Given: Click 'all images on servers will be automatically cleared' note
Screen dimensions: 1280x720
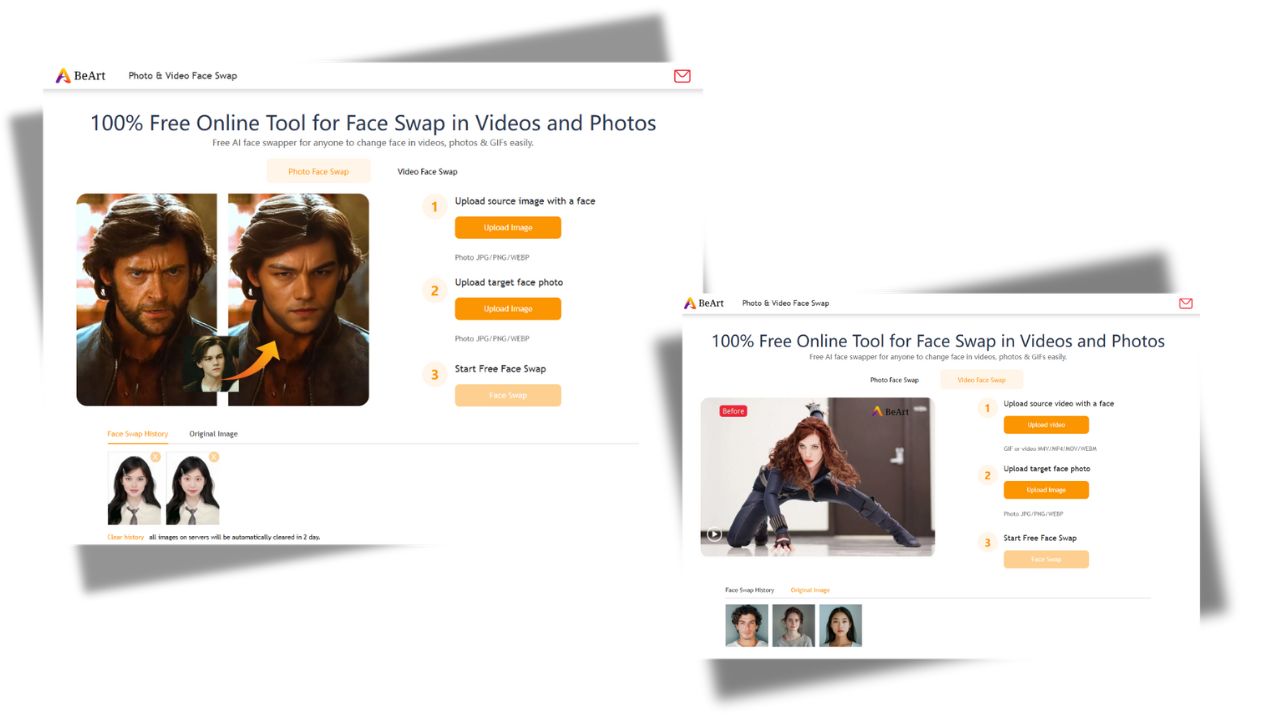Looking at the screenshot, I should (235, 537).
